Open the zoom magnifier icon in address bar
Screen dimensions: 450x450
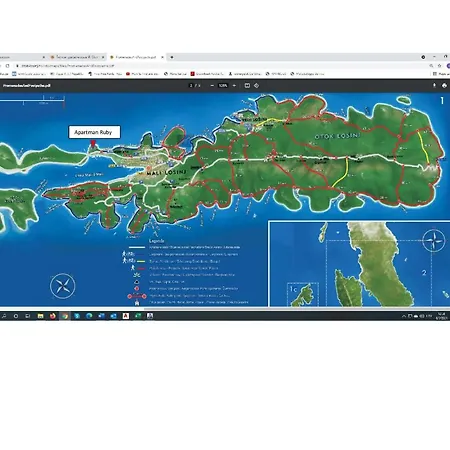[x=431, y=66]
